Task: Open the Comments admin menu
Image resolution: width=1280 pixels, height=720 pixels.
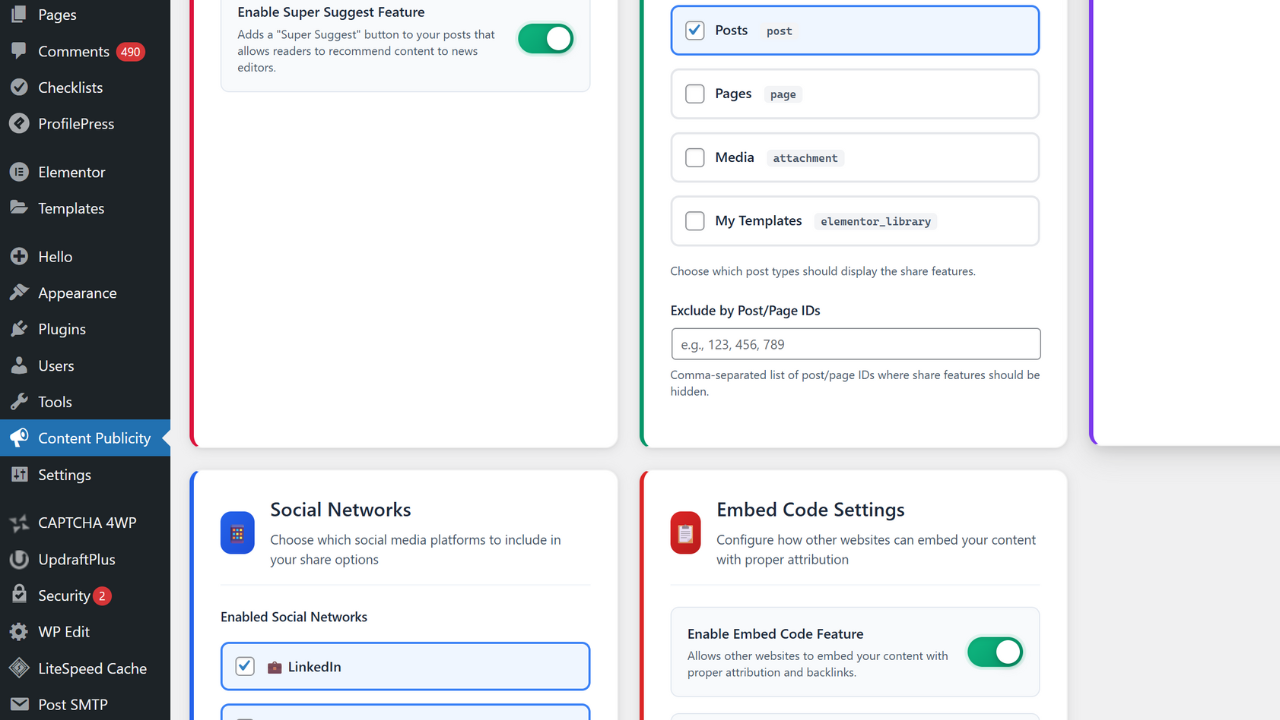Action: point(85,51)
